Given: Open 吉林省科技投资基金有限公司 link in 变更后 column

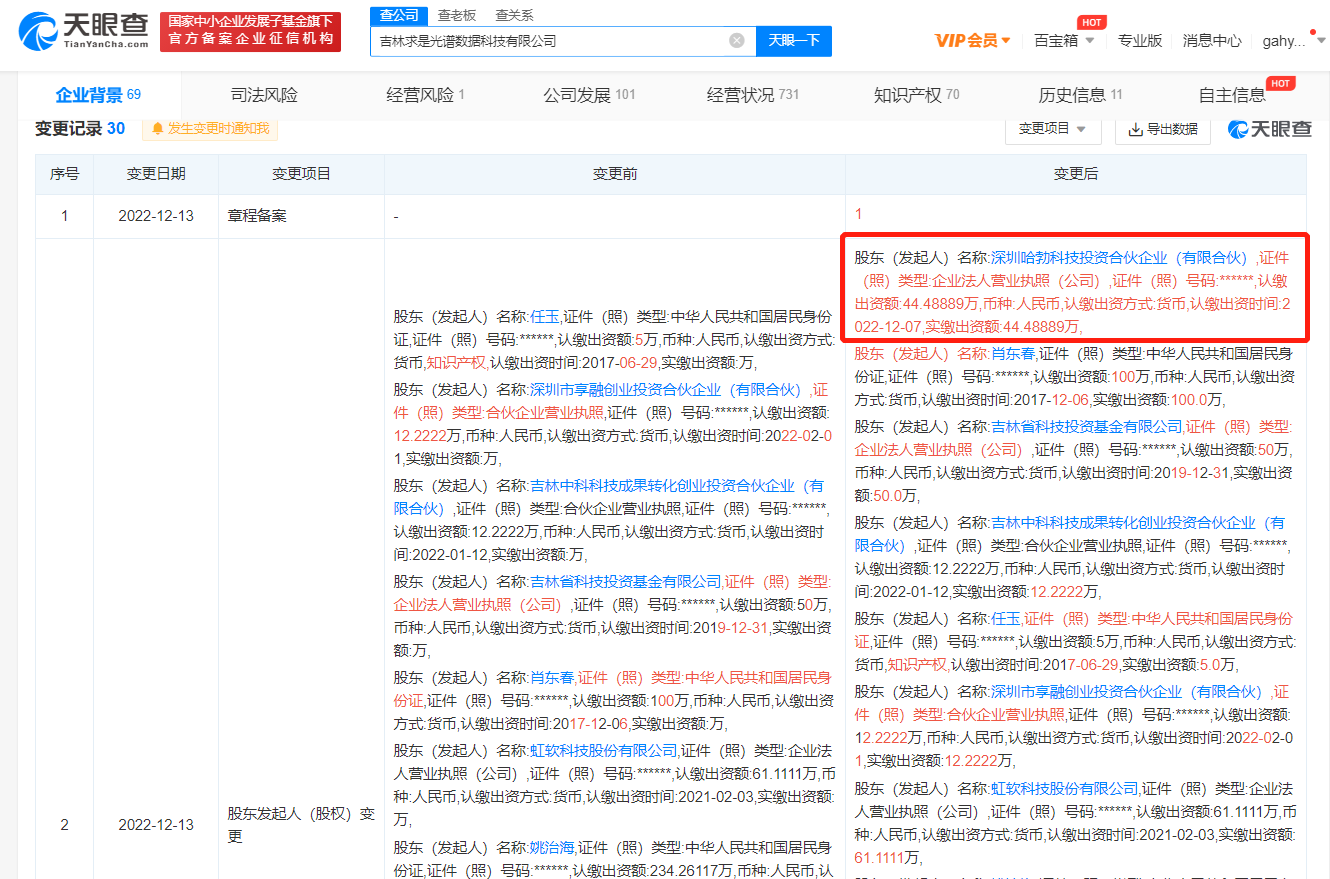Looking at the screenshot, I should point(1086,427).
